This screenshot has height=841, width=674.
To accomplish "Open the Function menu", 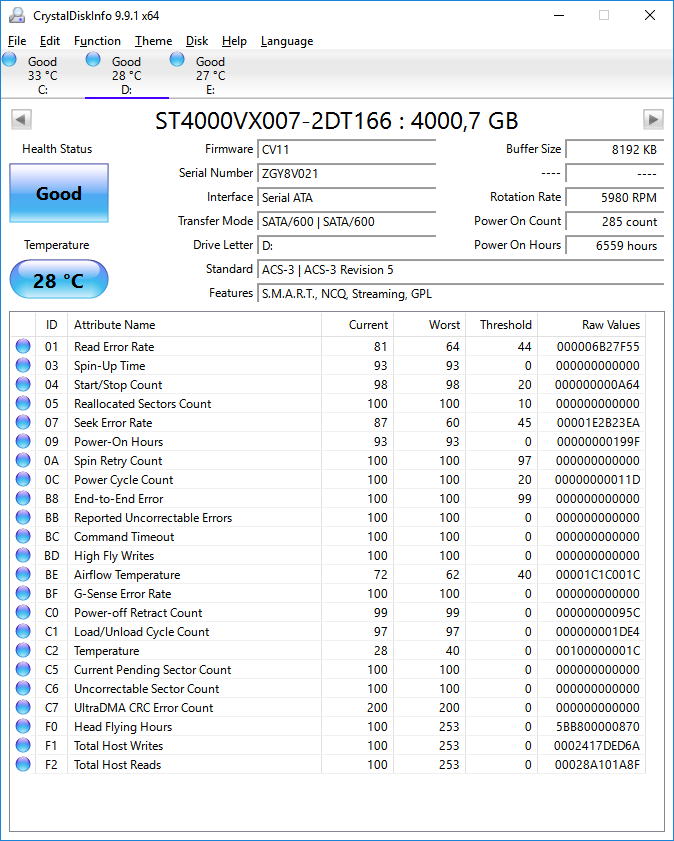I will pyautogui.click(x=97, y=41).
